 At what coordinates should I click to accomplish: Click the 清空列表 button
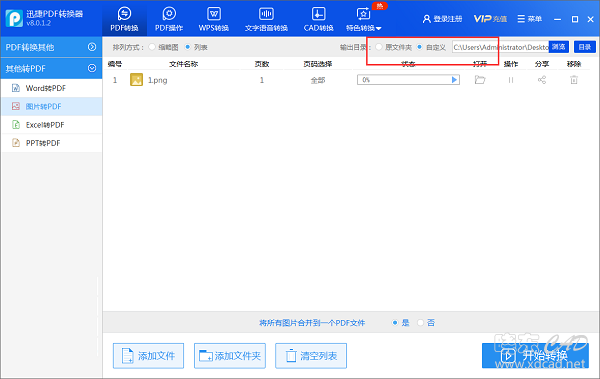(x=311, y=356)
